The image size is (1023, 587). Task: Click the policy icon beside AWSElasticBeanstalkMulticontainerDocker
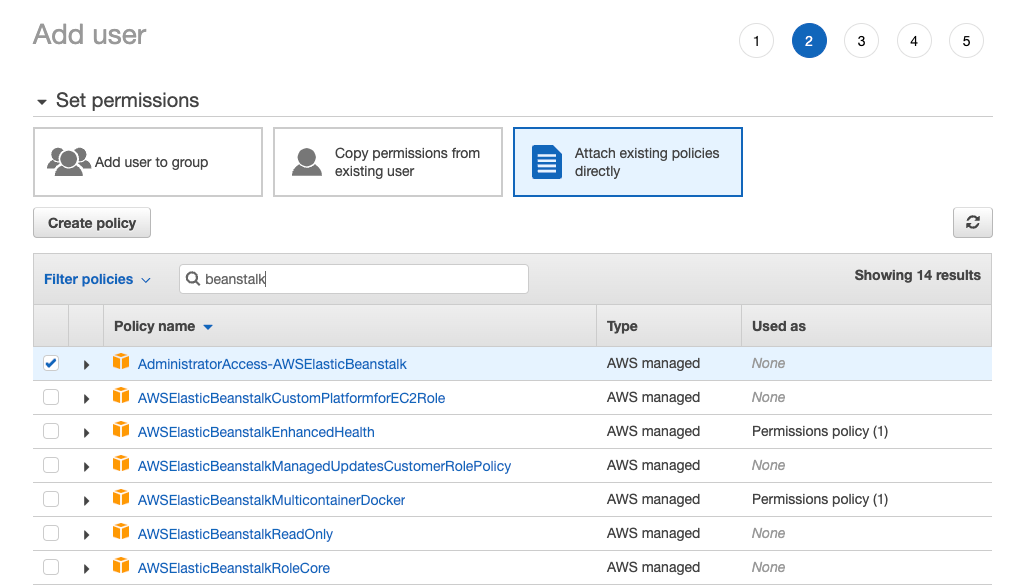point(121,497)
